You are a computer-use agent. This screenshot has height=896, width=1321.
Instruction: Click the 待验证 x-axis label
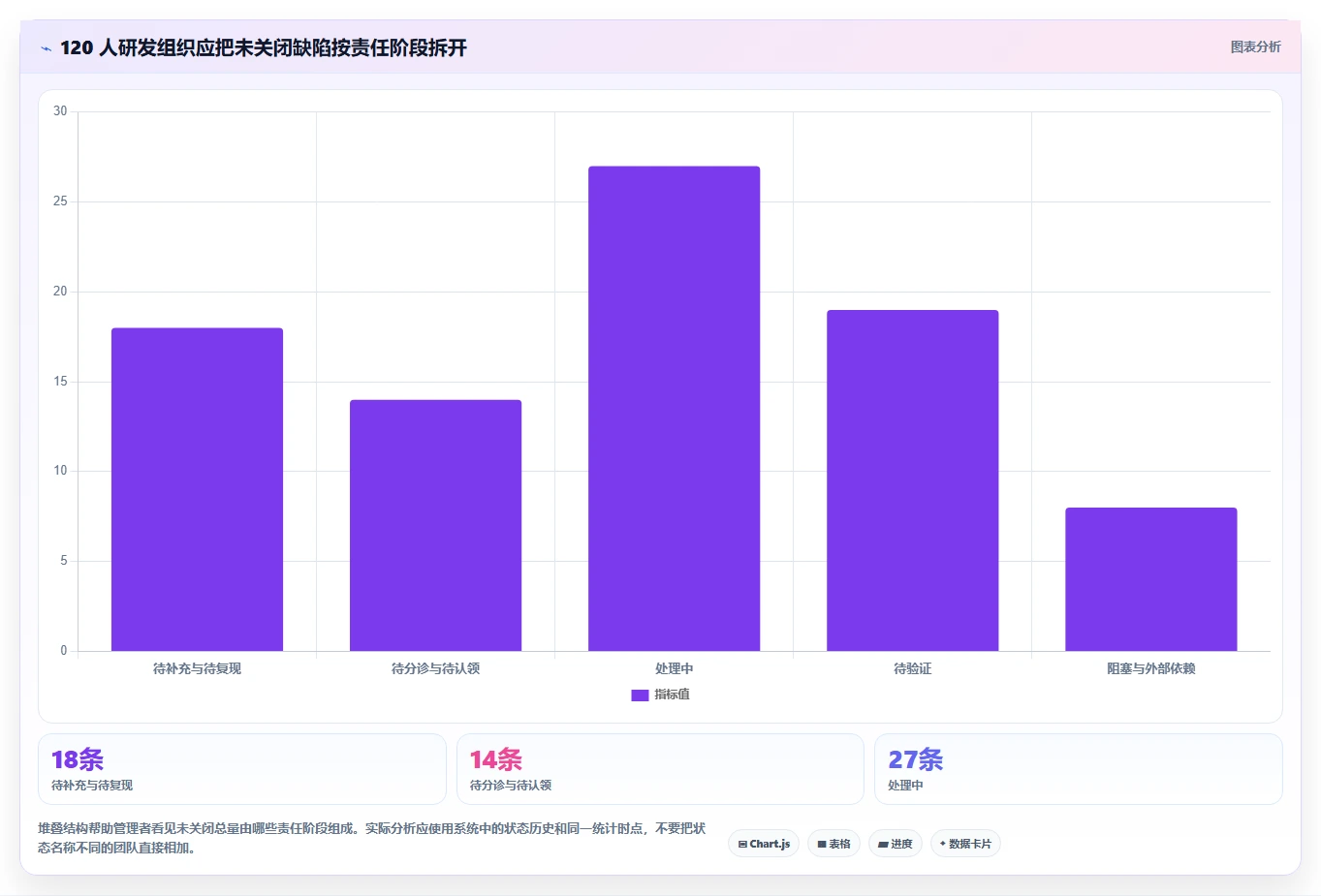[912, 668]
